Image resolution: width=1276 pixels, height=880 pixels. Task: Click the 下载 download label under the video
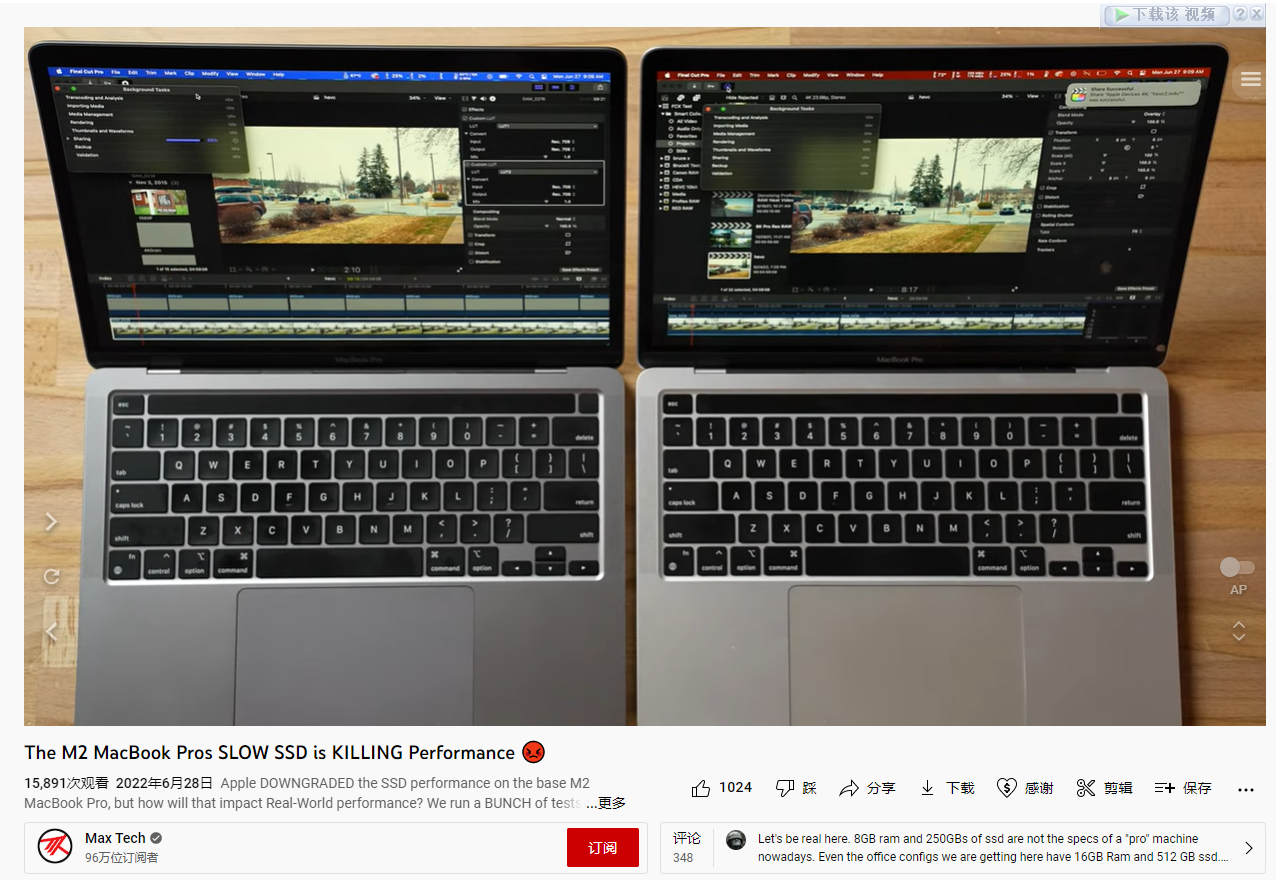click(960, 788)
